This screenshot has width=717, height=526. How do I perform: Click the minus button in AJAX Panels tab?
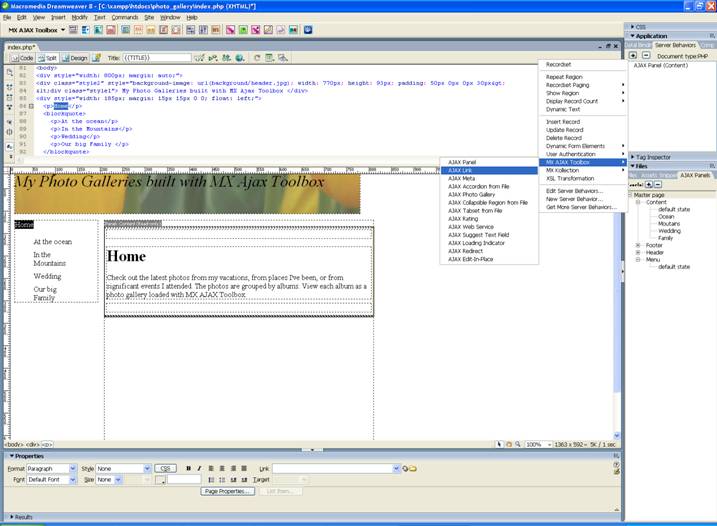[658, 185]
